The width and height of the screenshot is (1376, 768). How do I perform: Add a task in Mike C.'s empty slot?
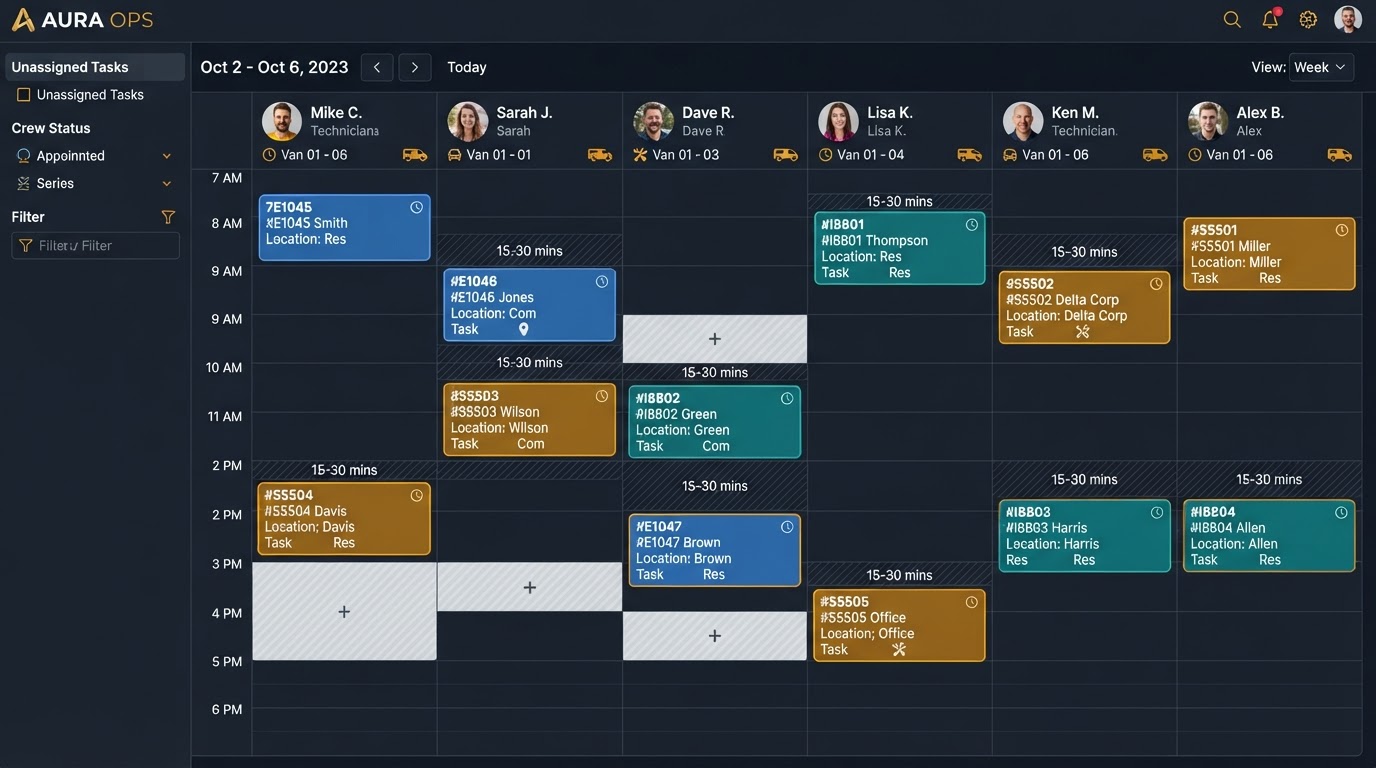pyautogui.click(x=344, y=611)
